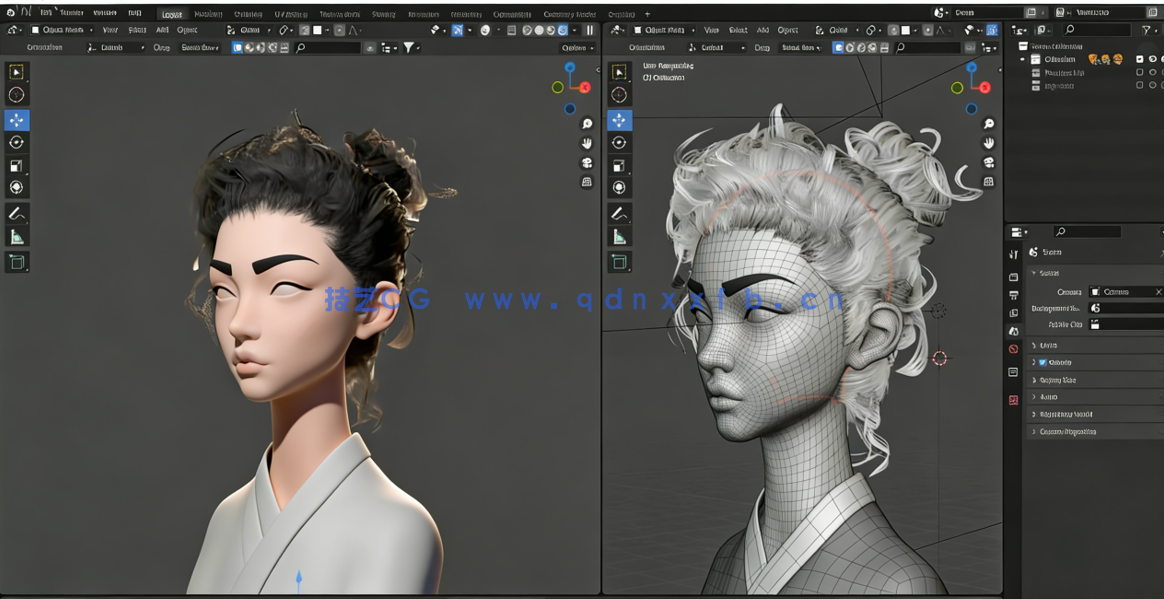Select the Rotate tool in the toolbar
Viewport: 1164px width, 599px height.
(x=17, y=142)
